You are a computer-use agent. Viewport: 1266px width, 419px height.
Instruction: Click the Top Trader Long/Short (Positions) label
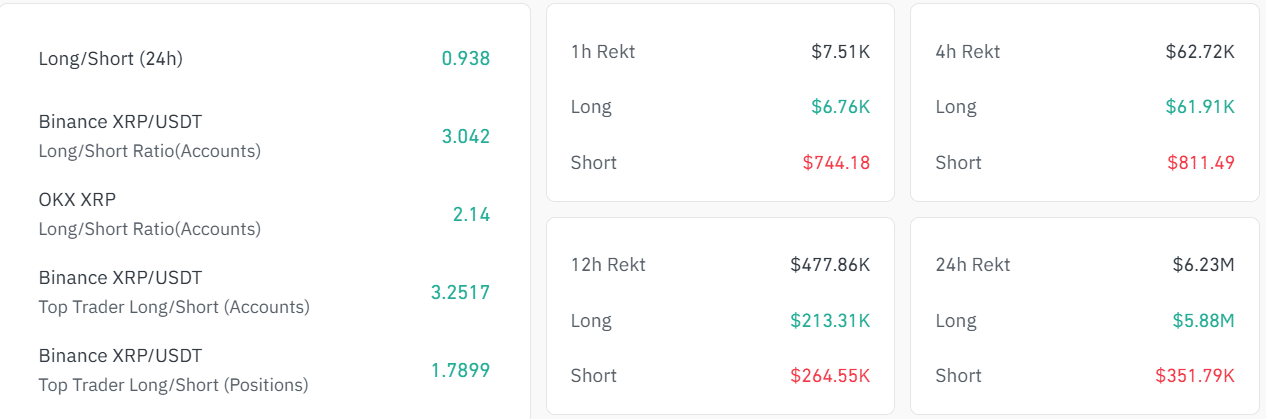pyautogui.click(x=173, y=384)
